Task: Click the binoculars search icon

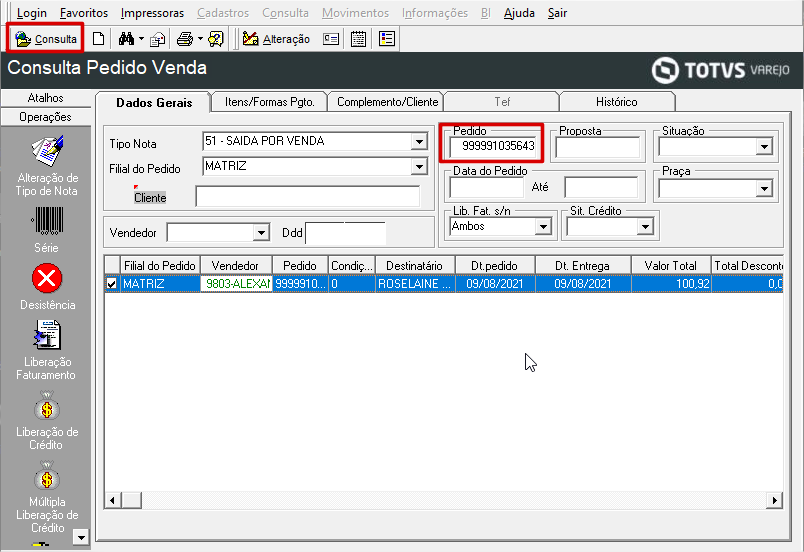Action: [x=126, y=39]
